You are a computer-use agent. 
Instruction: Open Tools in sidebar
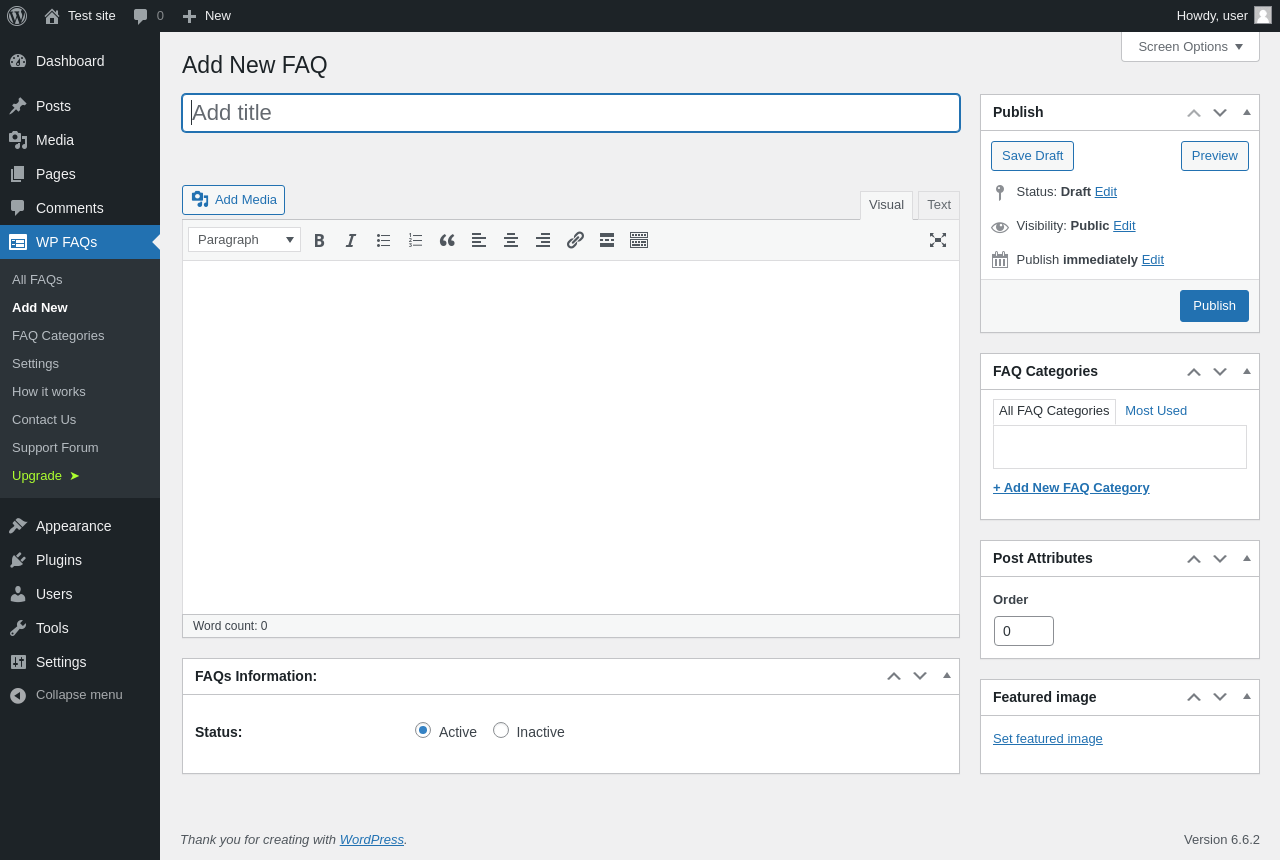[x=80, y=628]
